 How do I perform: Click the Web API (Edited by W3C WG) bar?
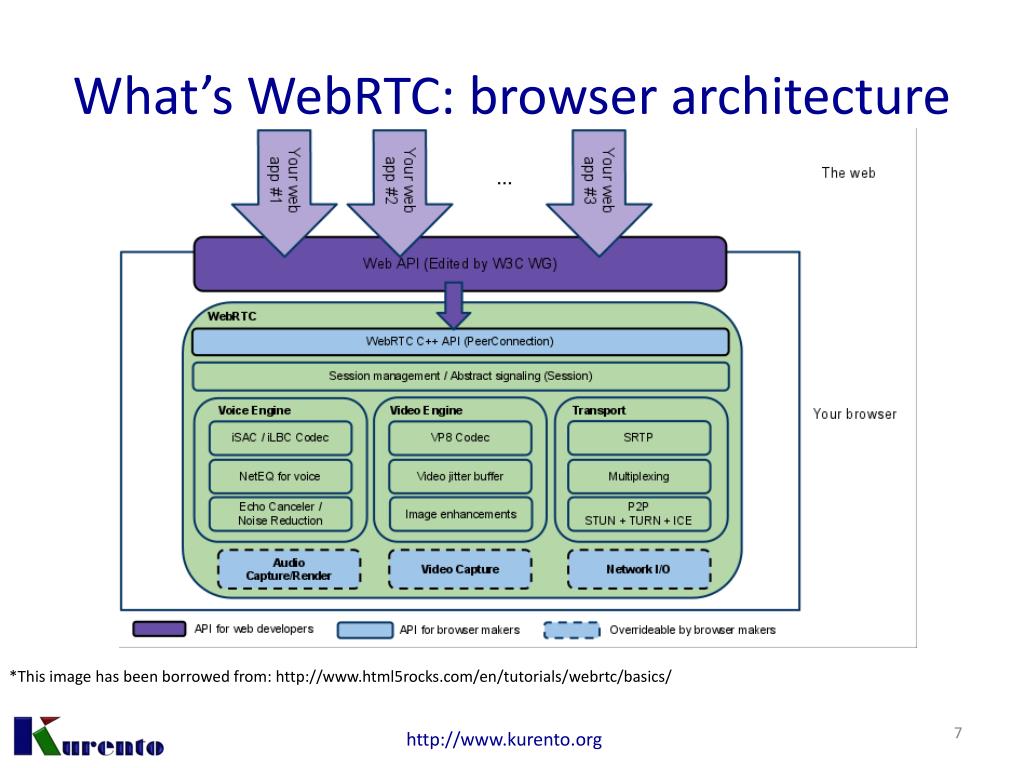click(x=460, y=264)
